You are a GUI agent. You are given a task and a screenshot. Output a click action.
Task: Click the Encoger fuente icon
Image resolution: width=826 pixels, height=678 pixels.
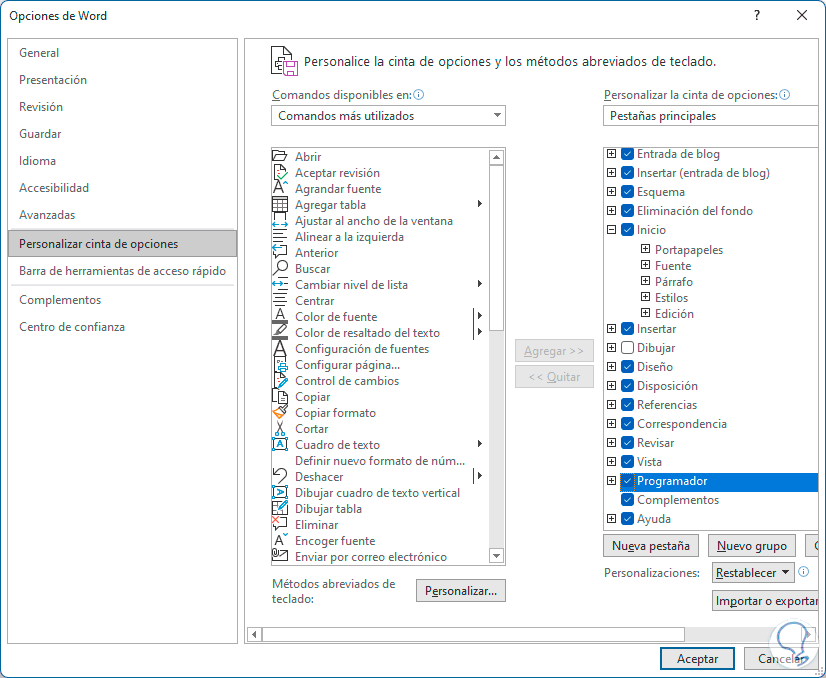[x=280, y=541]
